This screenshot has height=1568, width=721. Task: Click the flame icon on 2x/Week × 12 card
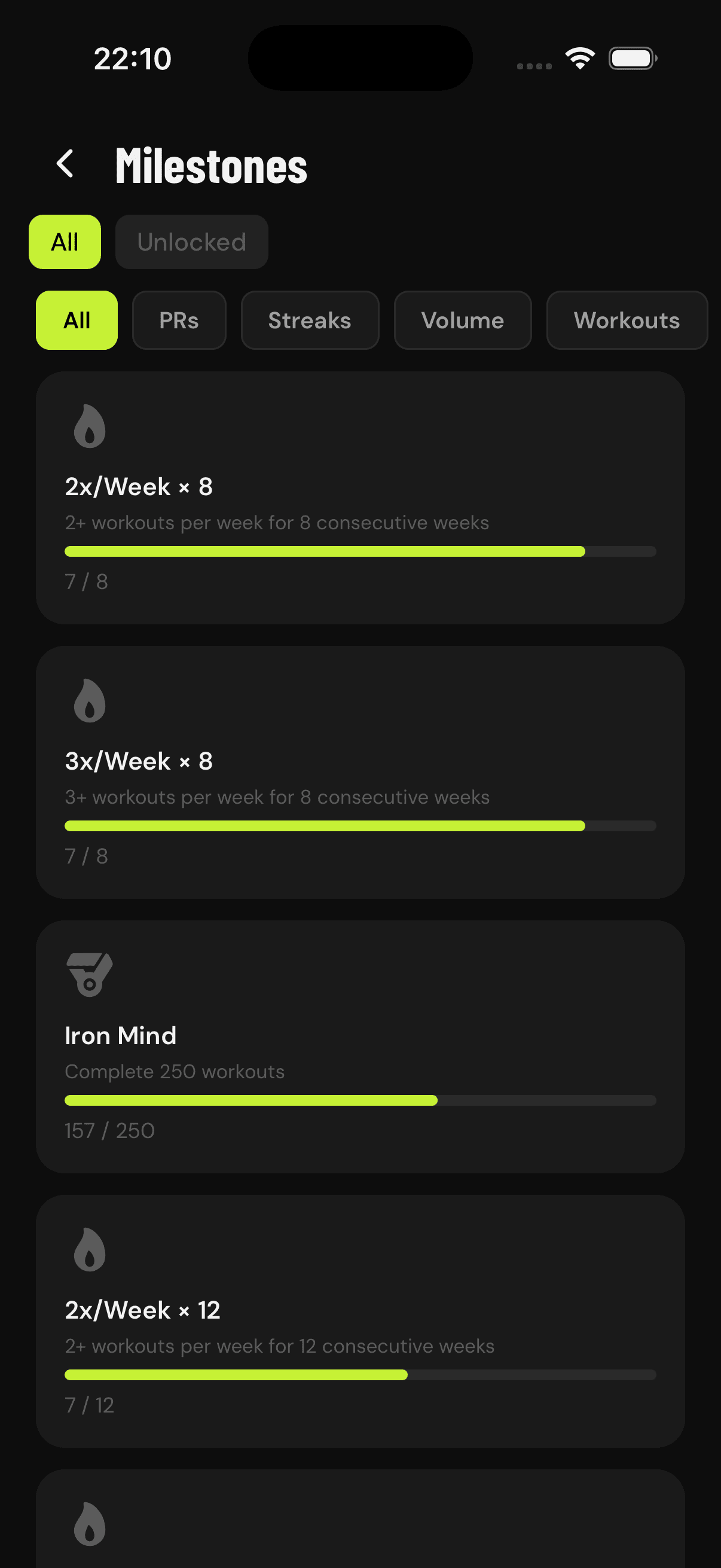point(90,1250)
